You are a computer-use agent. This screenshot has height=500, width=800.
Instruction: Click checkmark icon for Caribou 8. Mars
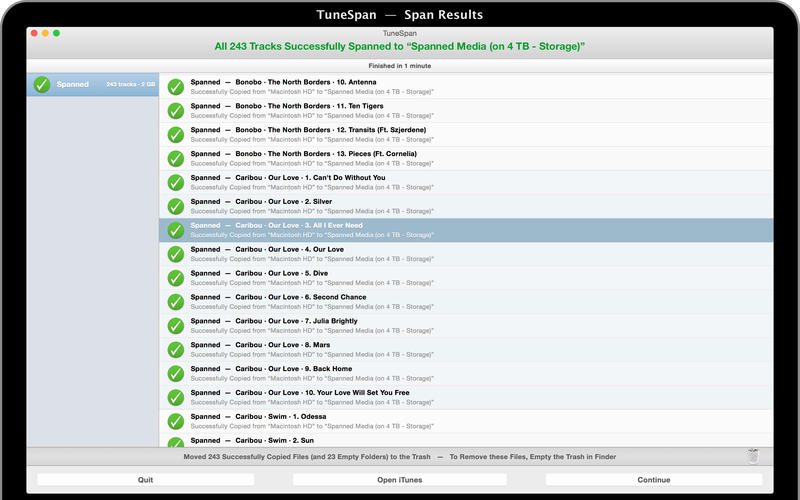tap(175, 350)
